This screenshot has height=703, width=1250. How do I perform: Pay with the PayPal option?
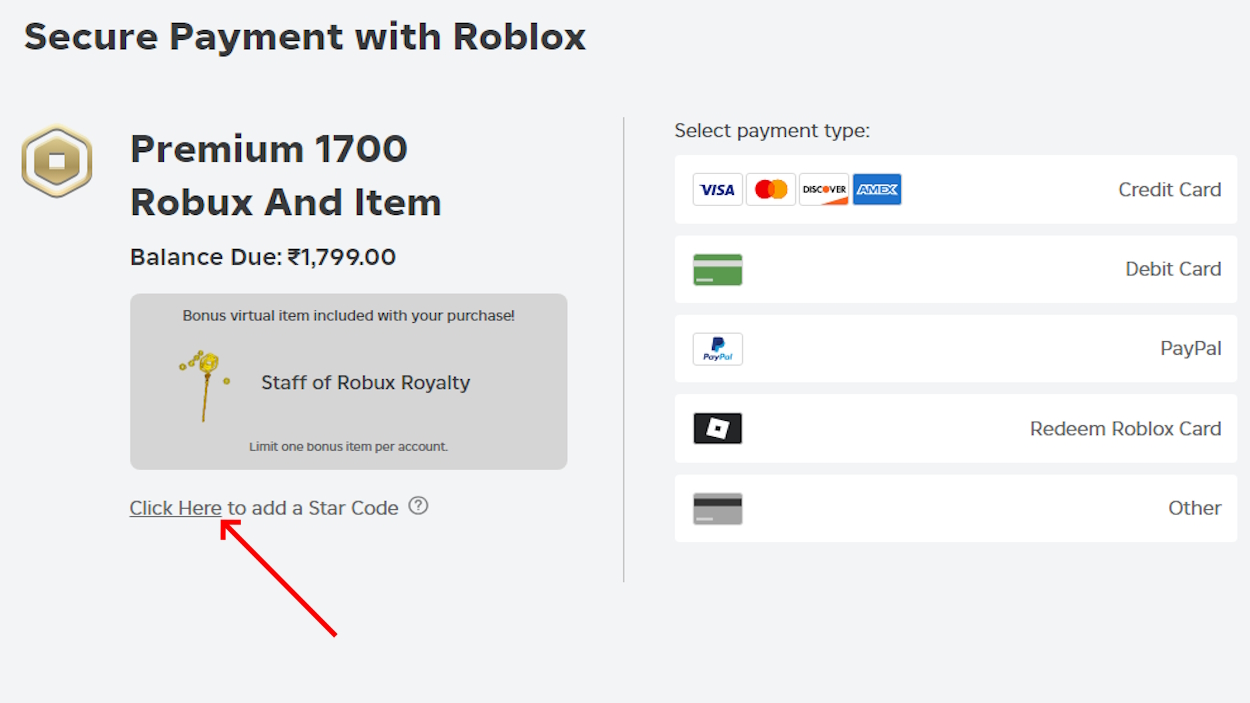click(x=956, y=349)
